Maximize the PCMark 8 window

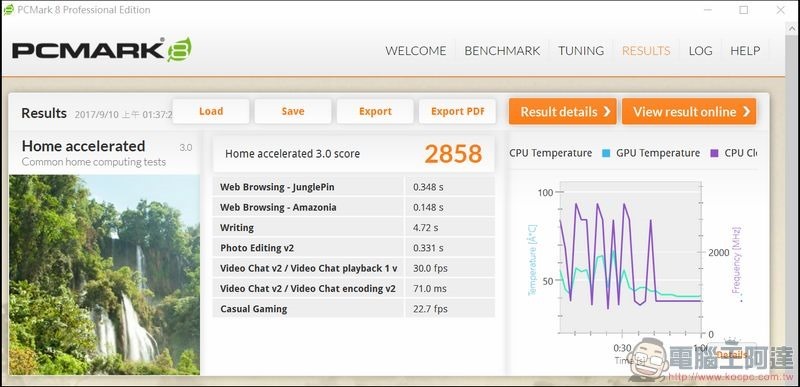pos(744,10)
